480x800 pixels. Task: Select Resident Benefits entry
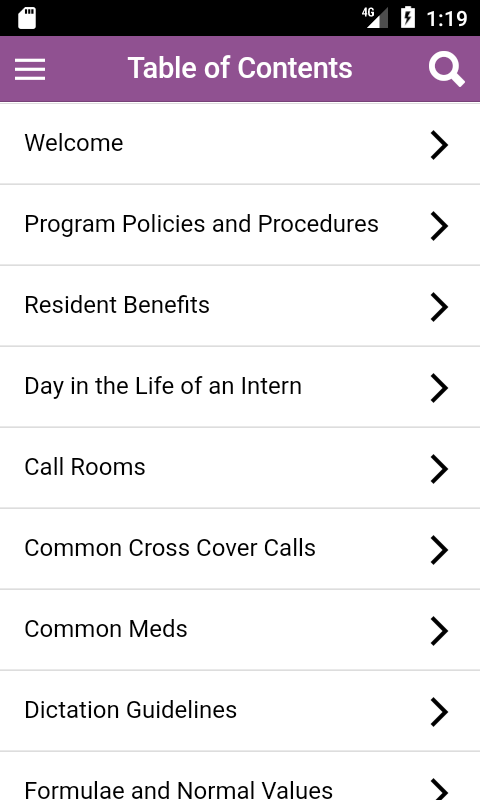[240, 306]
